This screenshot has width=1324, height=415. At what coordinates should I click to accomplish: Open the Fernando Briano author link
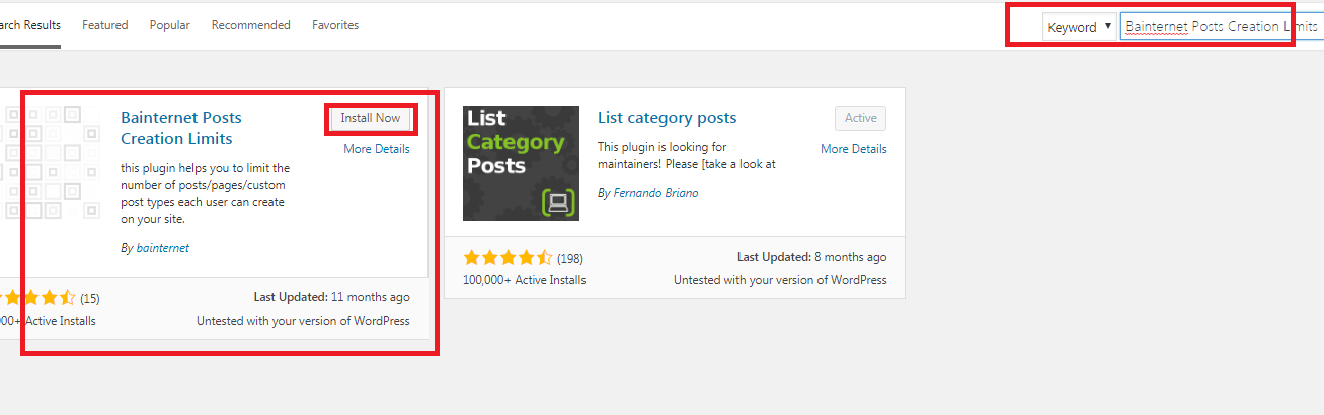coord(655,193)
